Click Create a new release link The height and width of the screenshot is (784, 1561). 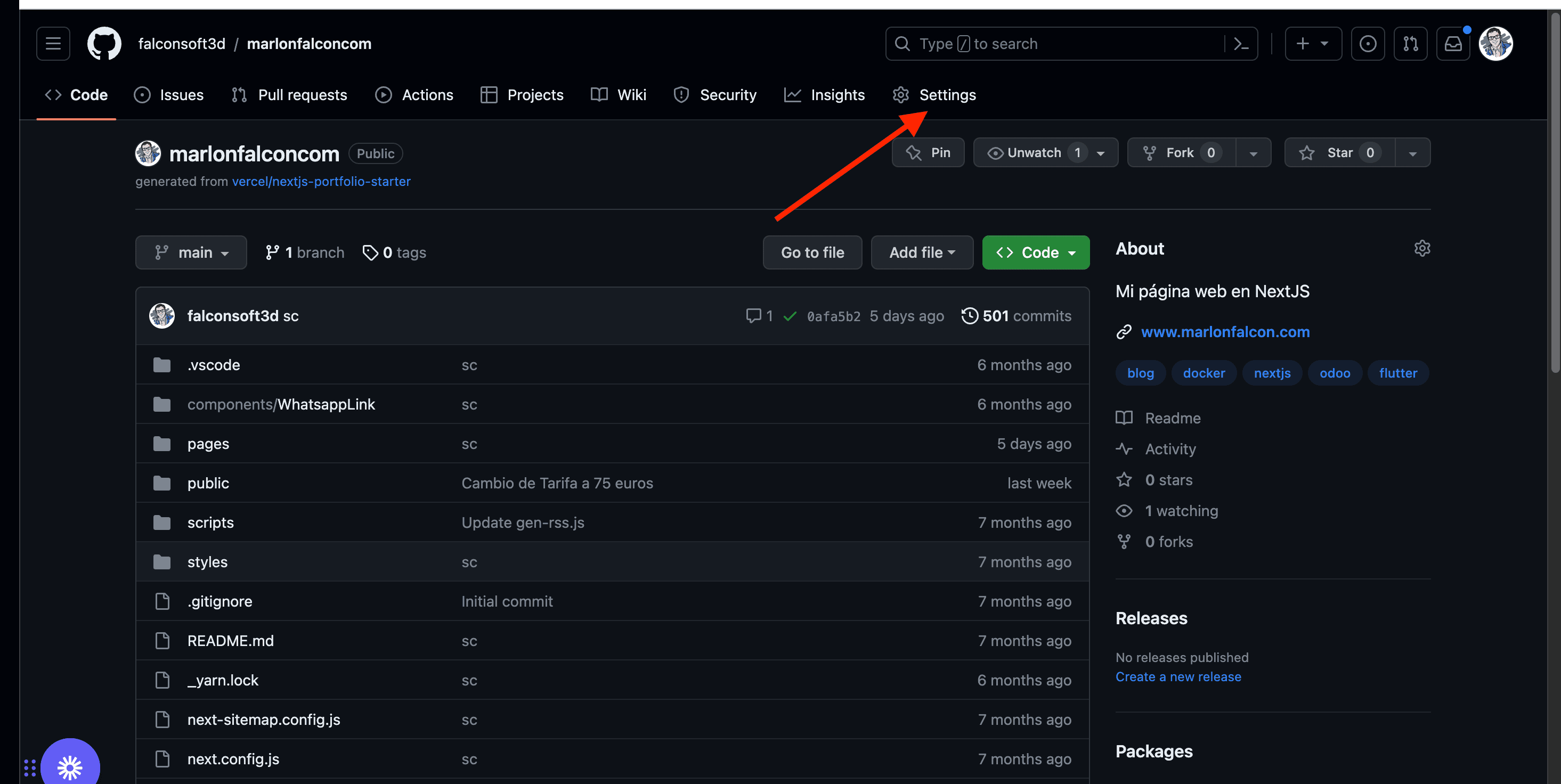(1178, 677)
